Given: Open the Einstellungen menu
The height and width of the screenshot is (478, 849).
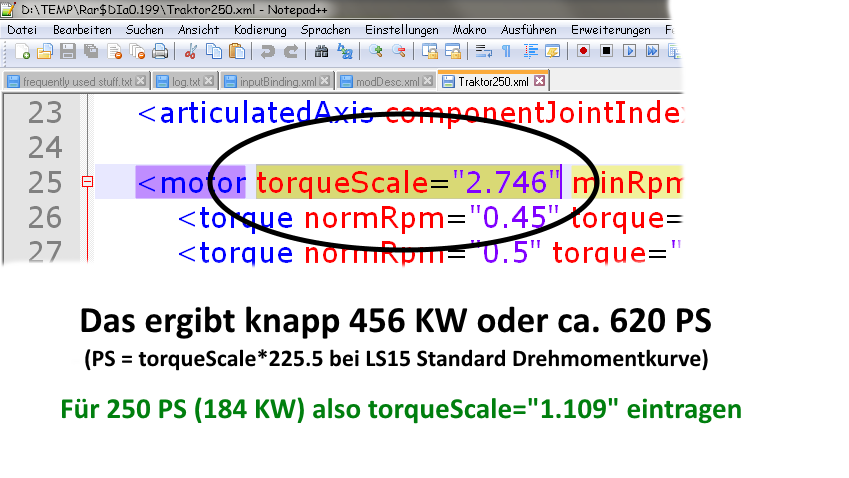Looking at the screenshot, I should click(401, 30).
